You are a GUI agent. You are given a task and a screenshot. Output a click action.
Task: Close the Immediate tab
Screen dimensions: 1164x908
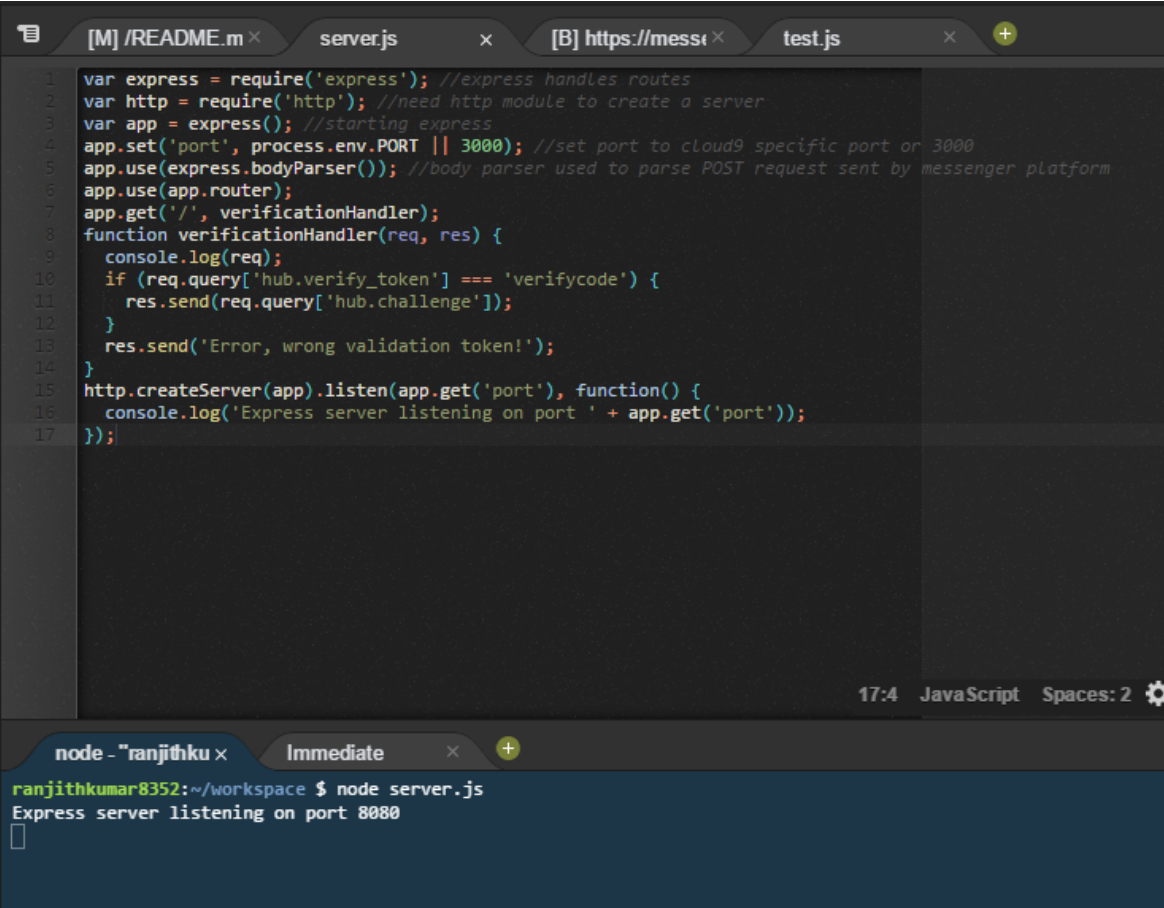pyautogui.click(x=453, y=752)
